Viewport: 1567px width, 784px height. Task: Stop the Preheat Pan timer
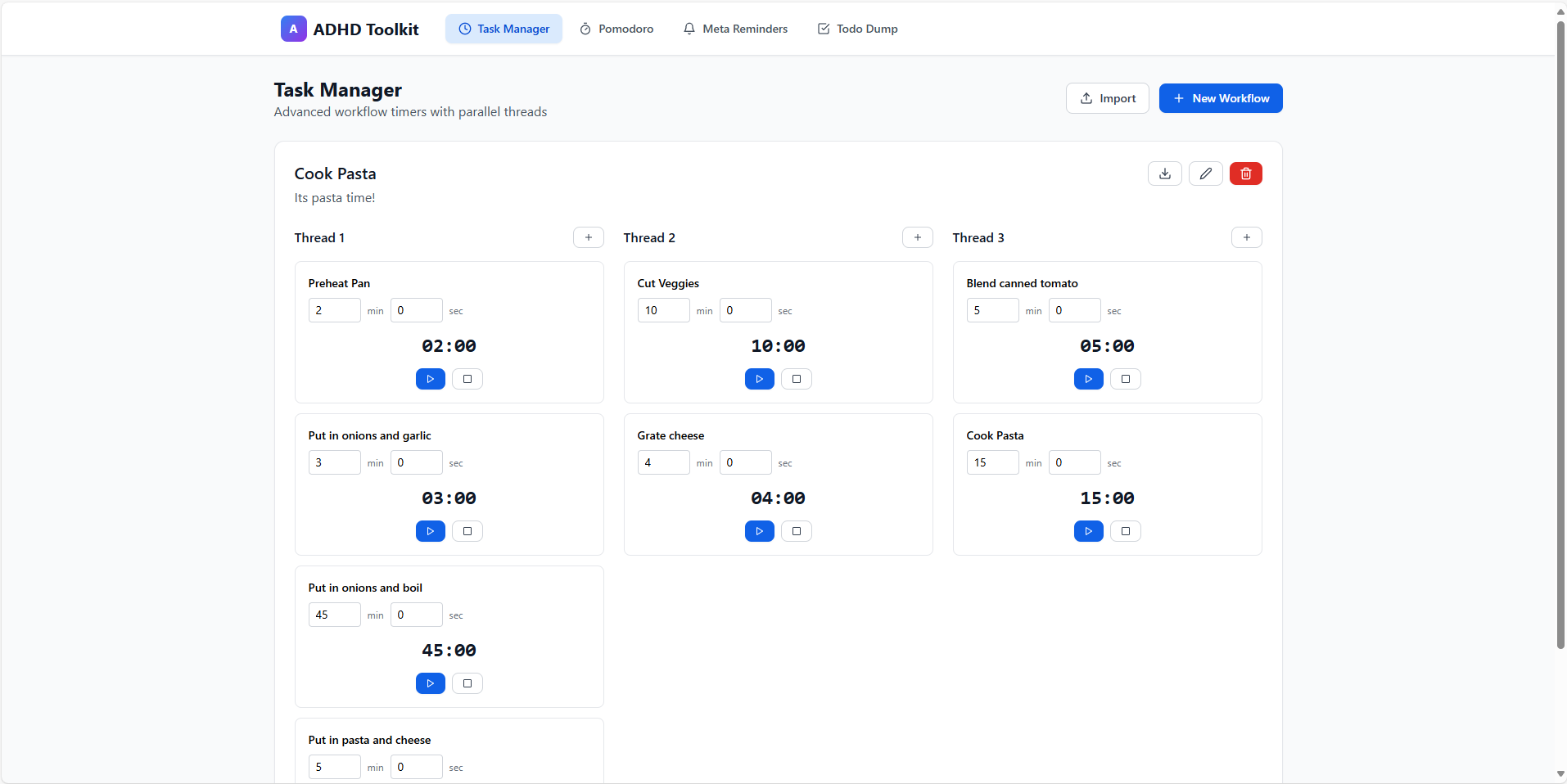[467, 379]
